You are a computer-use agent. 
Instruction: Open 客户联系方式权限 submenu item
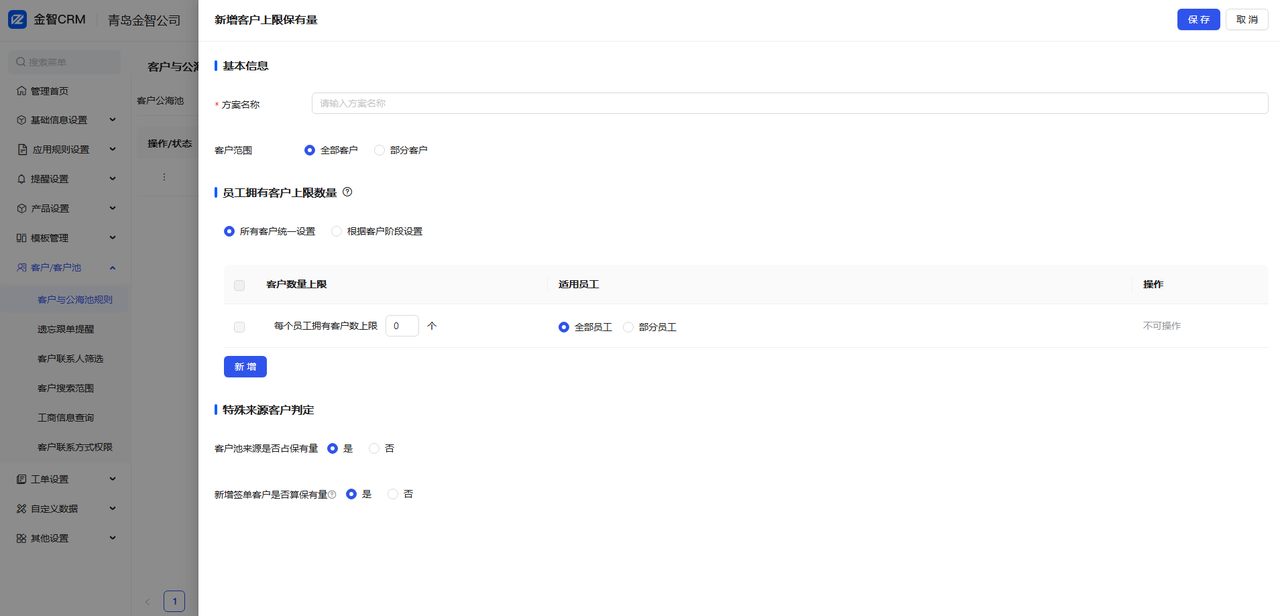pos(75,447)
